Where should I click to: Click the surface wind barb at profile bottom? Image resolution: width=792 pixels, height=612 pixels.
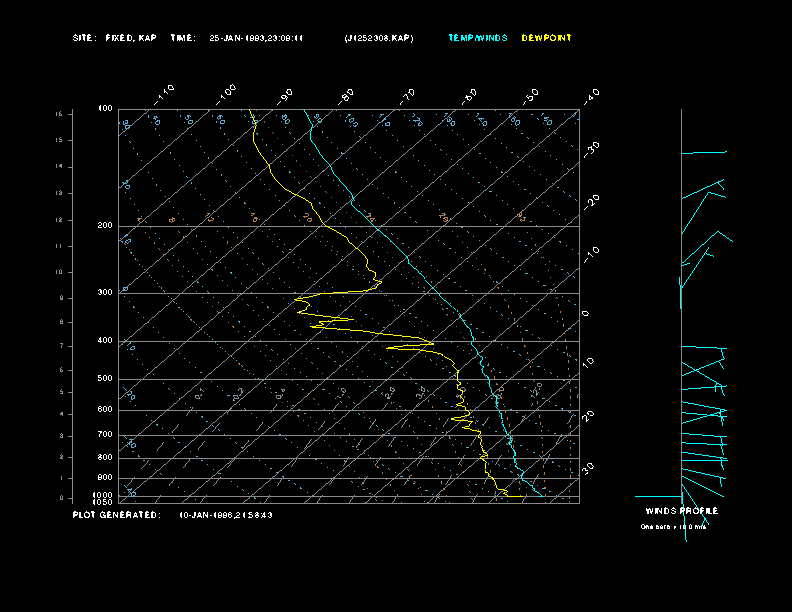pyautogui.click(x=659, y=496)
